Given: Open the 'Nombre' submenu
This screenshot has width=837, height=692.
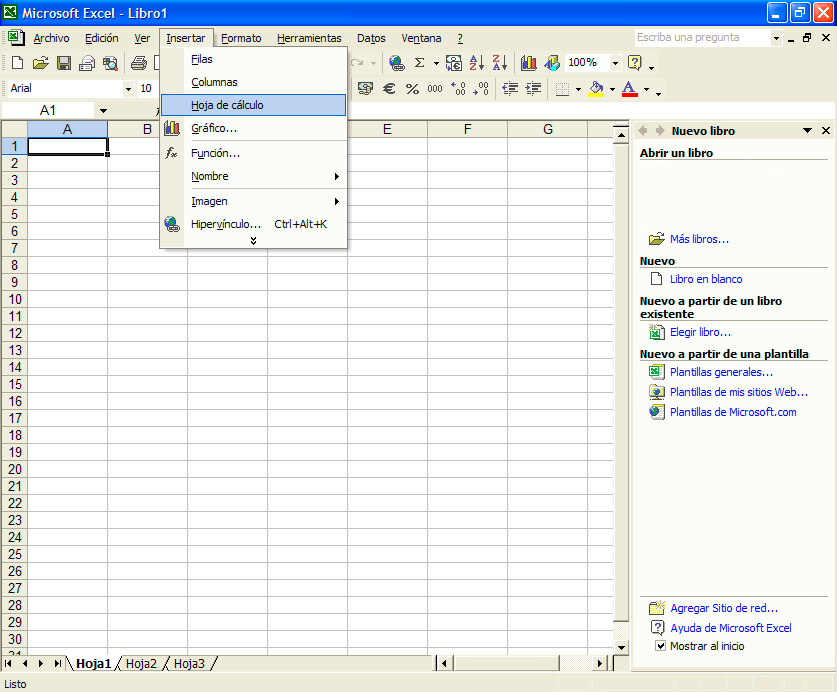Looking at the screenshot, I should [x=254, y=176].
